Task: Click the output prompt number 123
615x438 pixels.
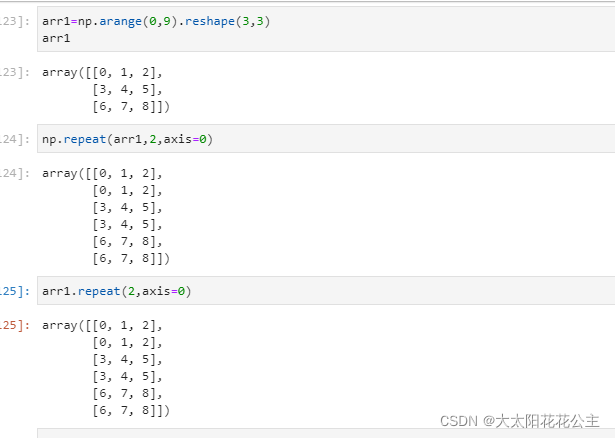Action: coord(14,72)
